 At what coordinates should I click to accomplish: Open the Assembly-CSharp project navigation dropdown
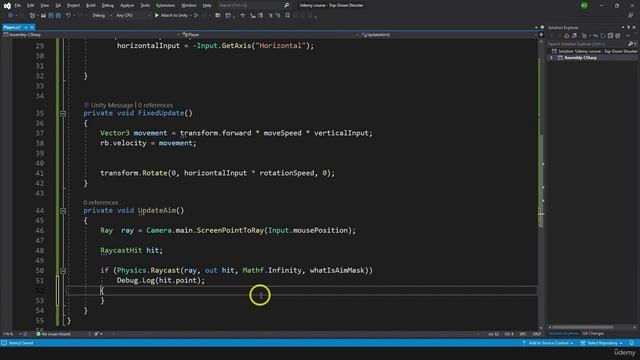click(x=91, y=35)
